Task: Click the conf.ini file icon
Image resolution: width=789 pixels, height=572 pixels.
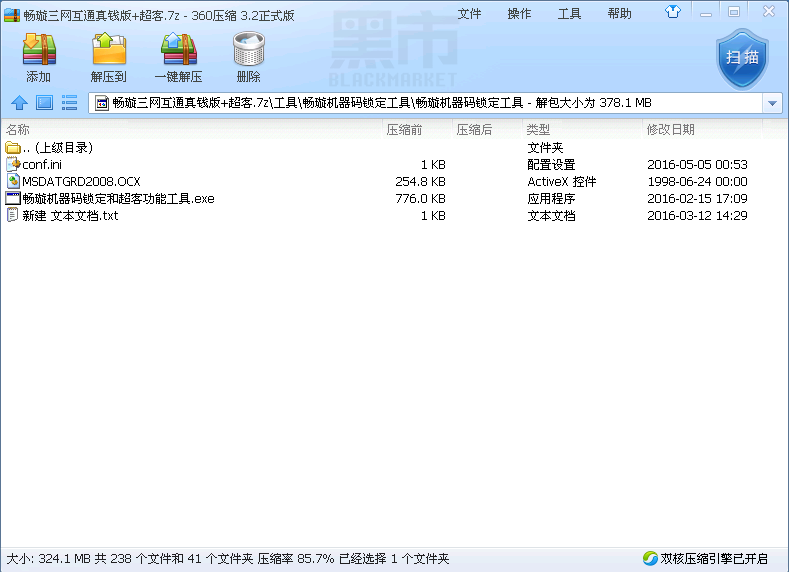Action: [x=13, y=164]
